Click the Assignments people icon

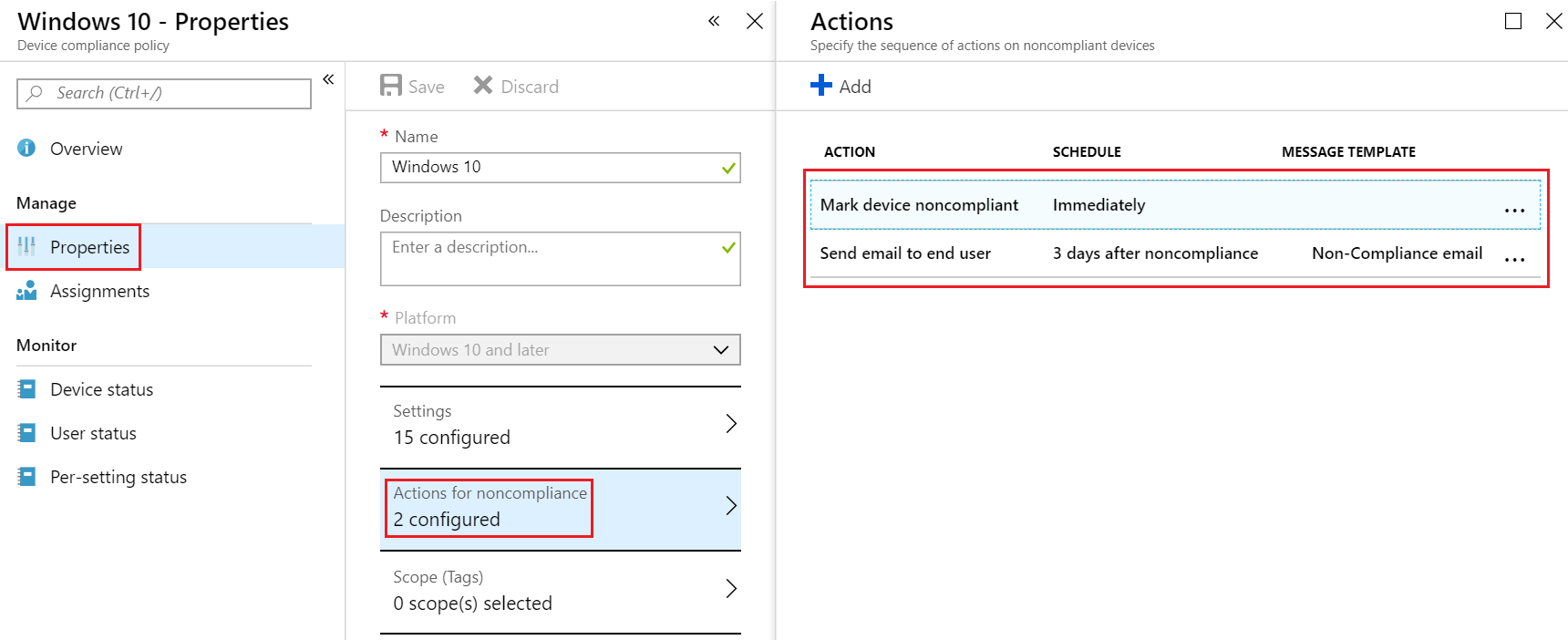pos(27,291)
